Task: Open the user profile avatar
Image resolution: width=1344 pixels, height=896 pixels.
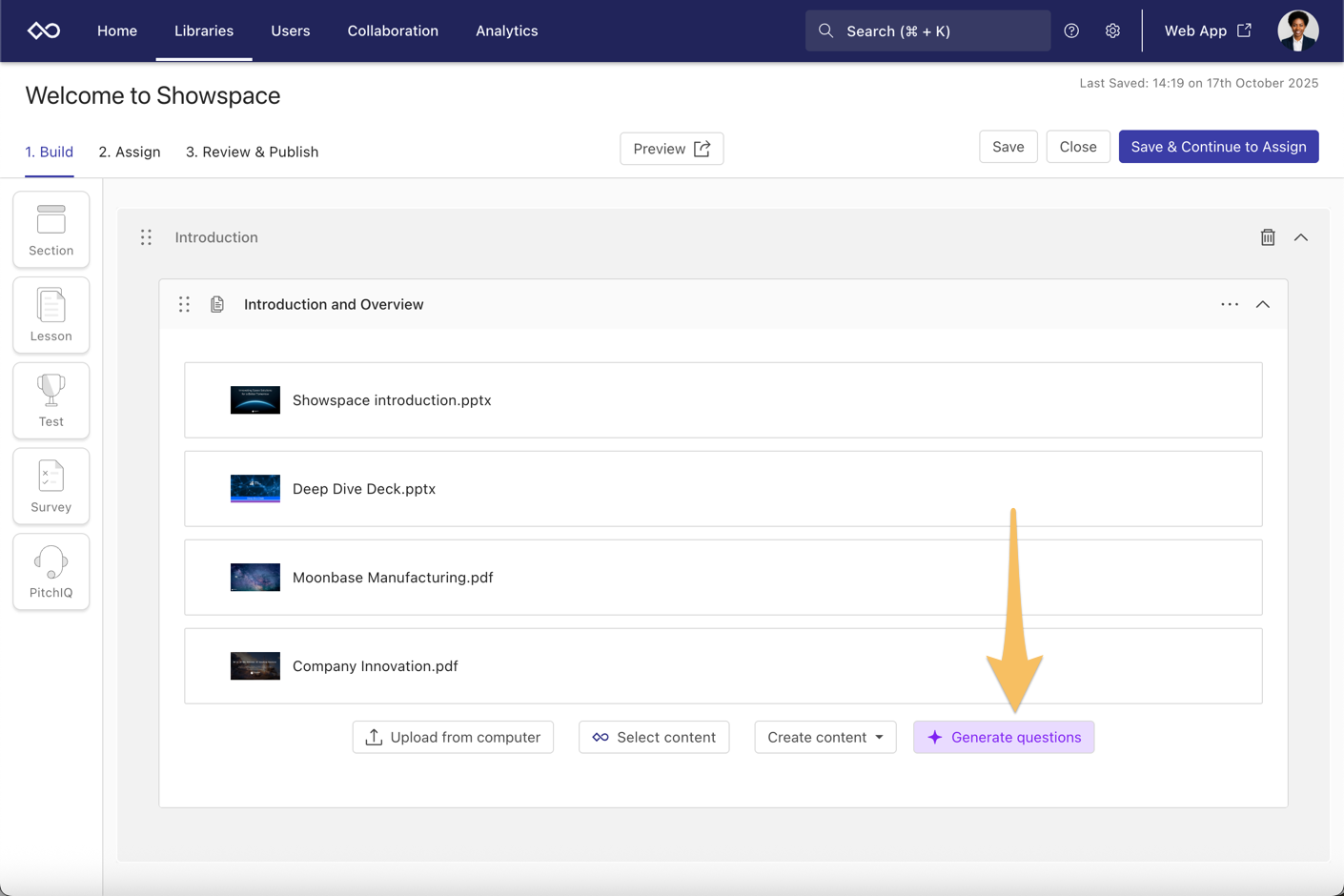Action: click(x=1297, y=31)
